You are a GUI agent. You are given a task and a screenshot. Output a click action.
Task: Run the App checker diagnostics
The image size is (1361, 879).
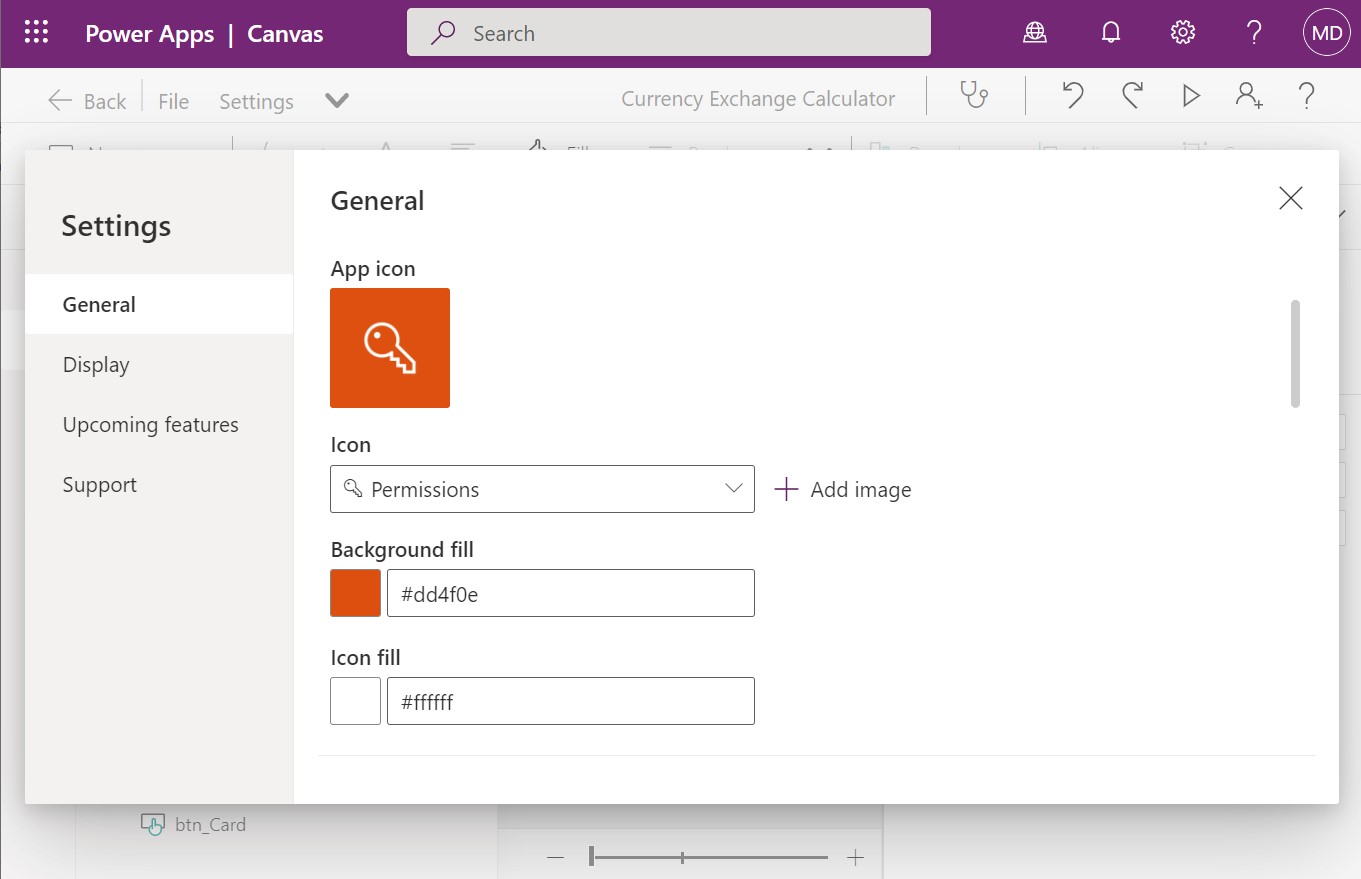975,96
